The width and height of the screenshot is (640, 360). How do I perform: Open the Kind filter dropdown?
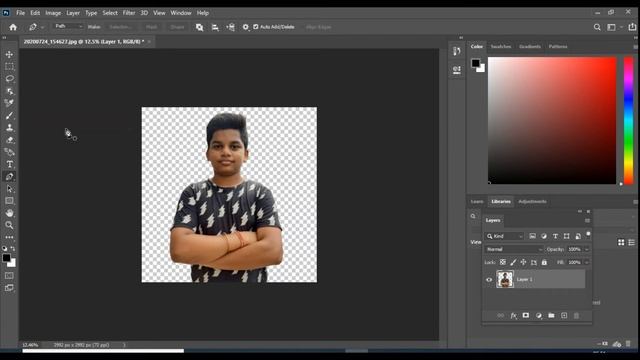pyautogui.click(x=504, y=236)
